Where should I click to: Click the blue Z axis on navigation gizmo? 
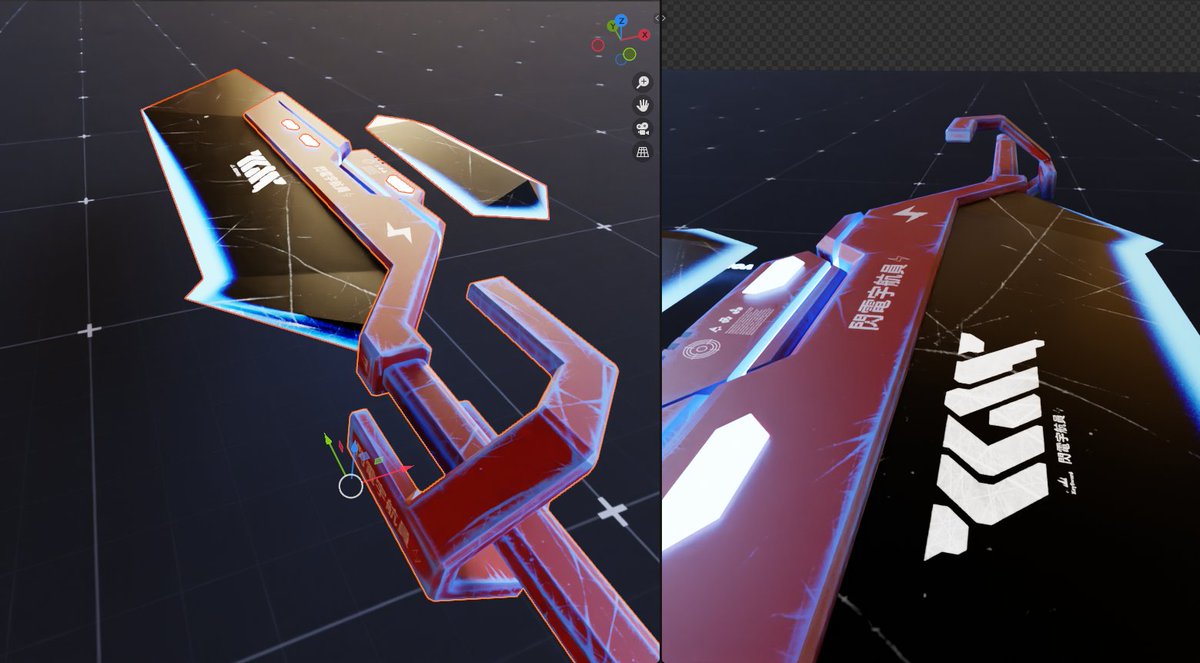pos(621,20)
